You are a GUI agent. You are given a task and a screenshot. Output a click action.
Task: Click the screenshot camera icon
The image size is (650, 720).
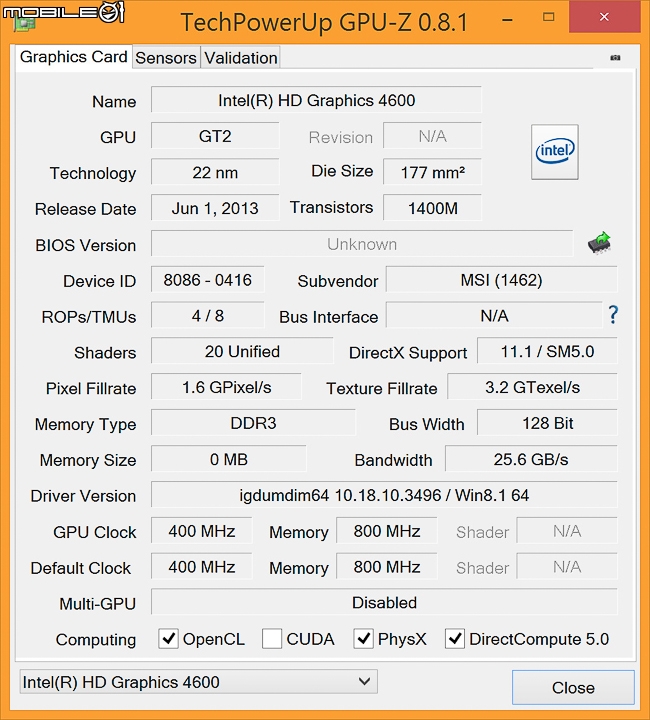(x=615, y=57)
